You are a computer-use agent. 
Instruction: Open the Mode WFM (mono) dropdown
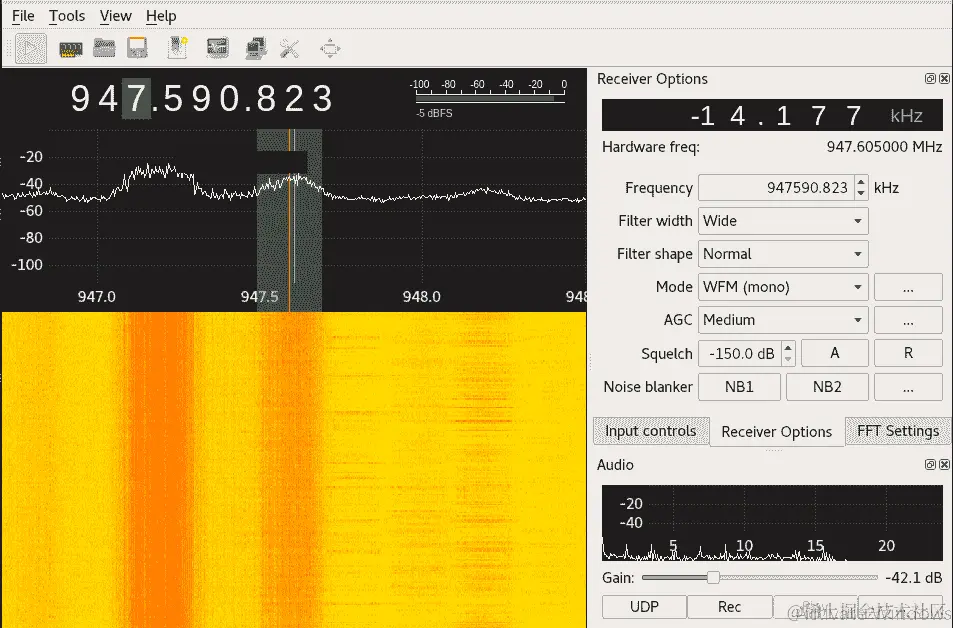pyautogui.click(x=783, y=287)
